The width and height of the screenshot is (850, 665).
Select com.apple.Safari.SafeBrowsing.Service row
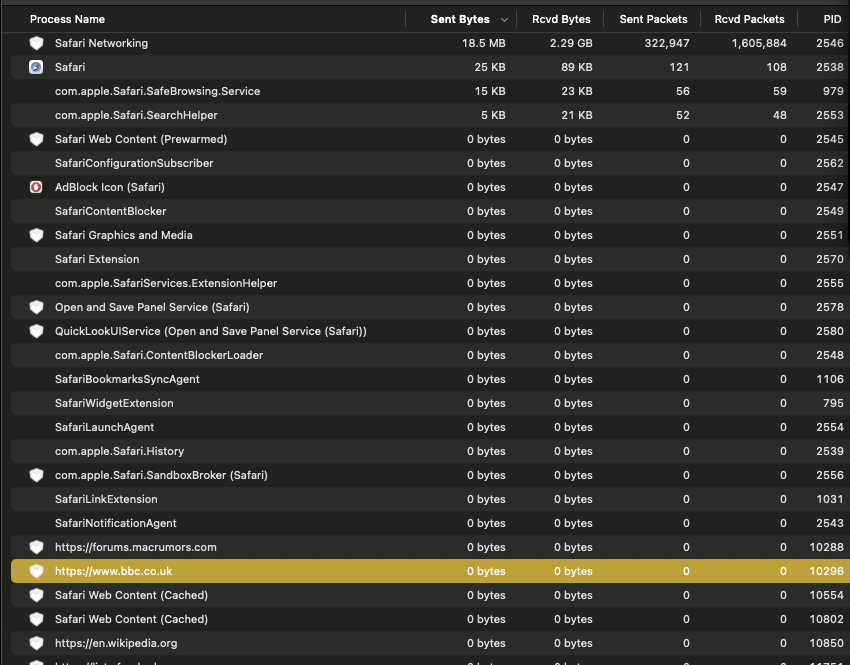pyautogui.click(x=430, y=91)
